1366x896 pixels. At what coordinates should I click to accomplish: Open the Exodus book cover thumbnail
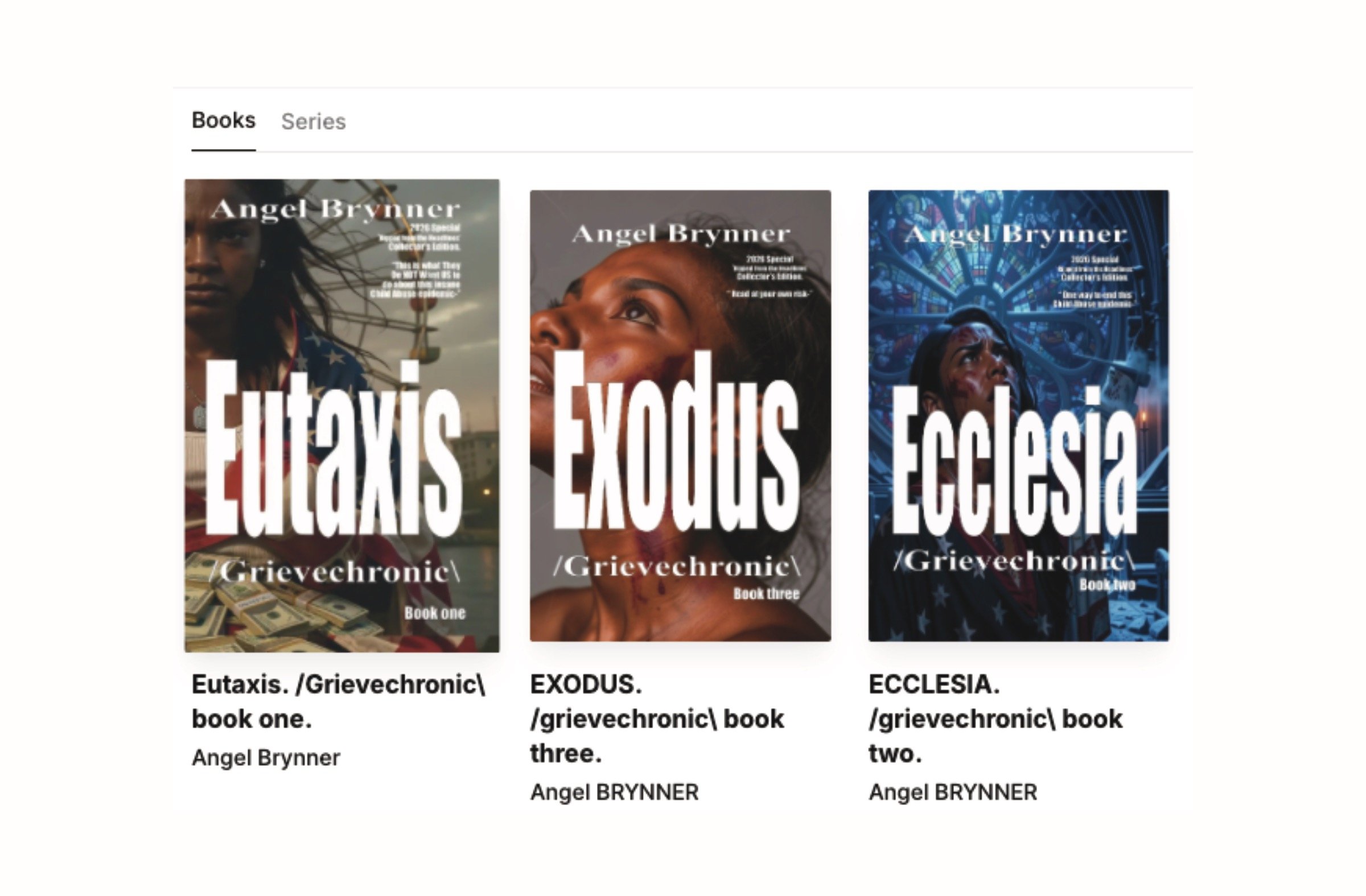(680, 416)
